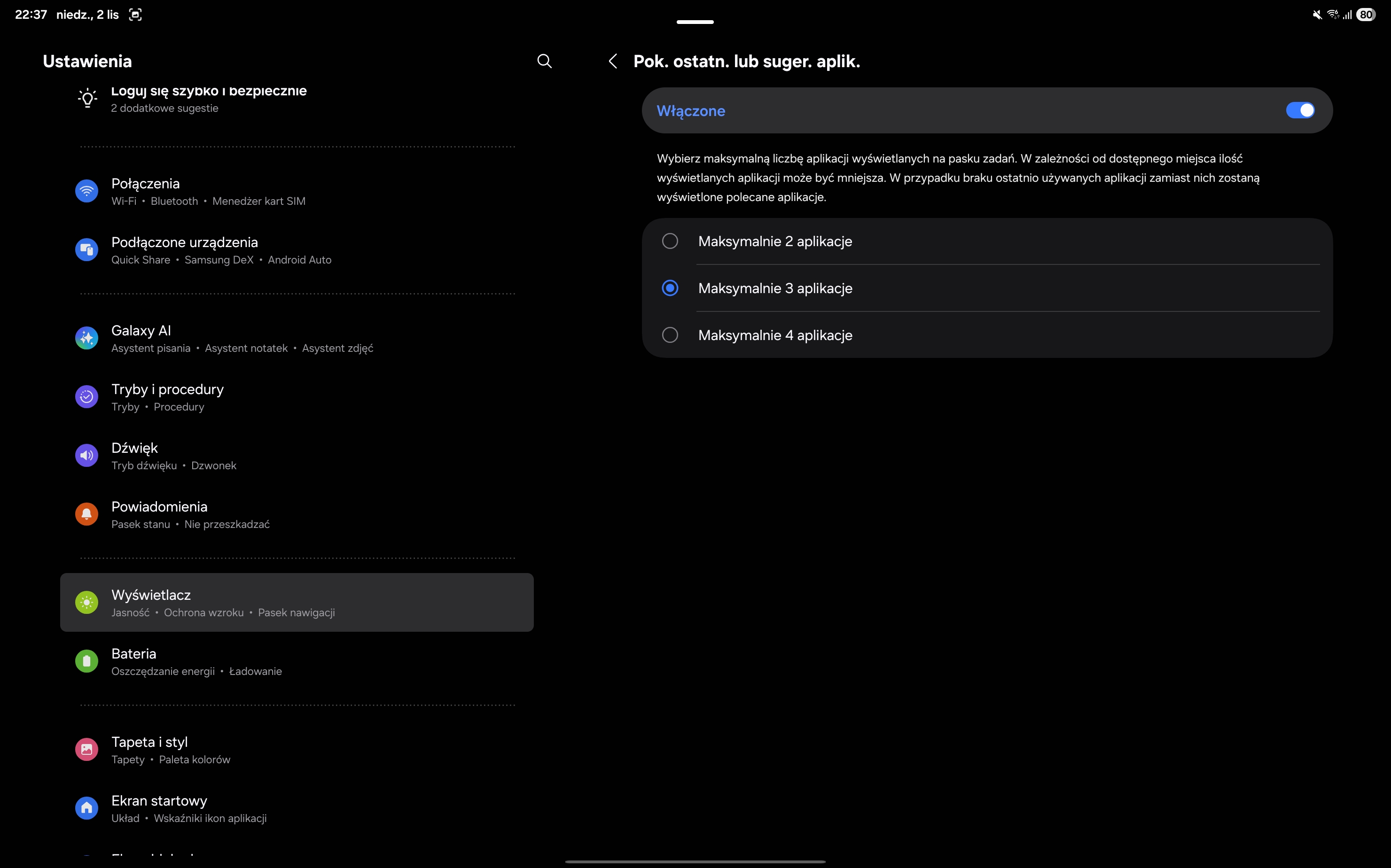
Task: Tap the Ekran startowy home icon
Action: (x=87, y=808)
